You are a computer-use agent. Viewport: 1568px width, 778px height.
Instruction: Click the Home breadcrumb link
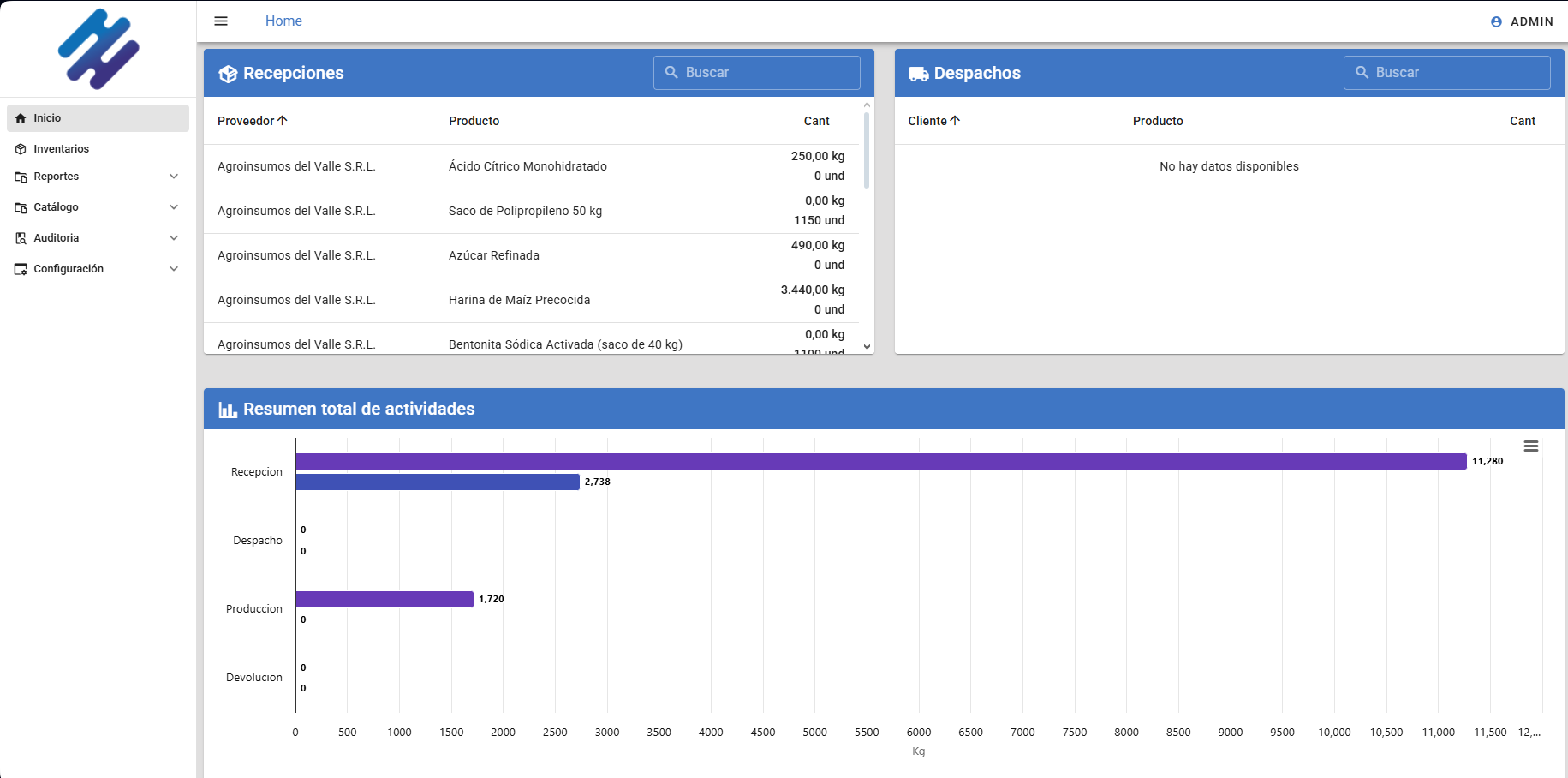[x=283, y=21]
